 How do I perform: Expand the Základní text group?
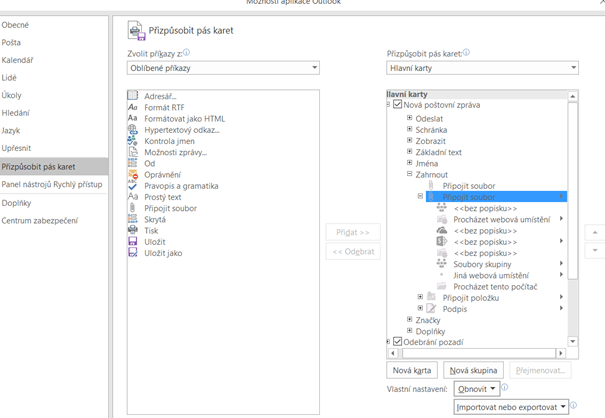(410, 151)
